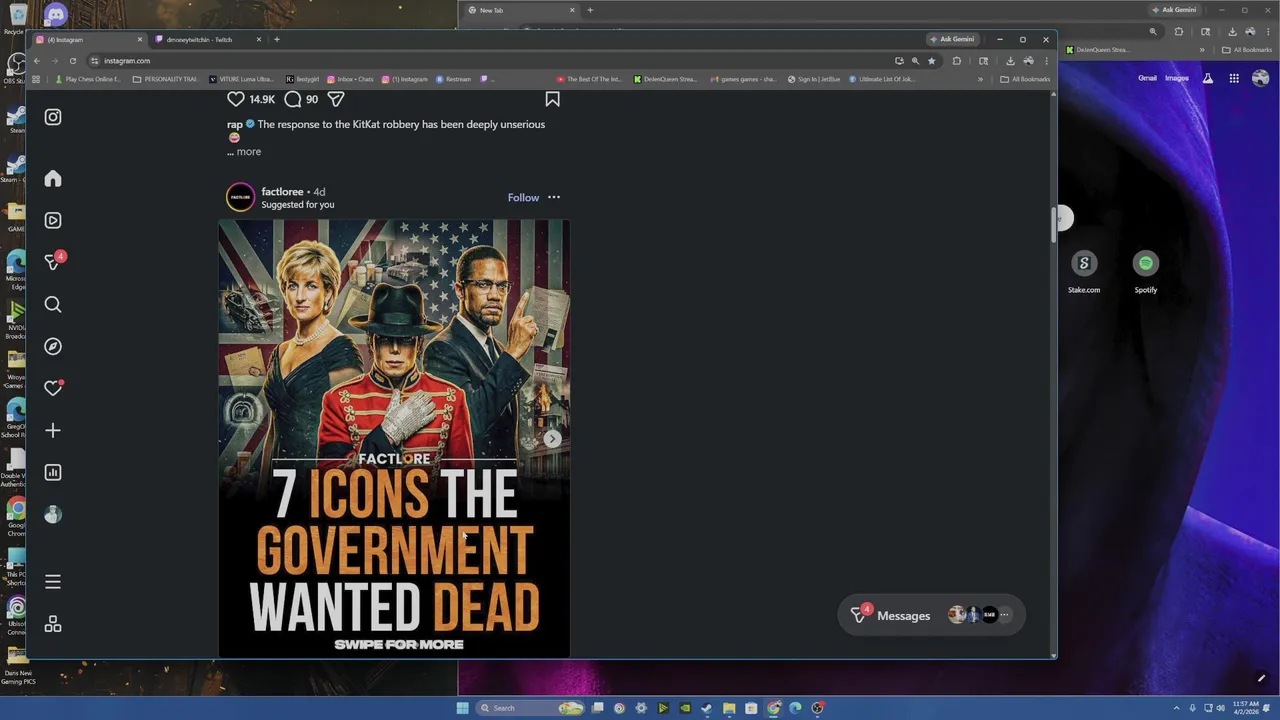Switch to the Twitch browser tab
1280x720 pixels.
click(205, 39)
